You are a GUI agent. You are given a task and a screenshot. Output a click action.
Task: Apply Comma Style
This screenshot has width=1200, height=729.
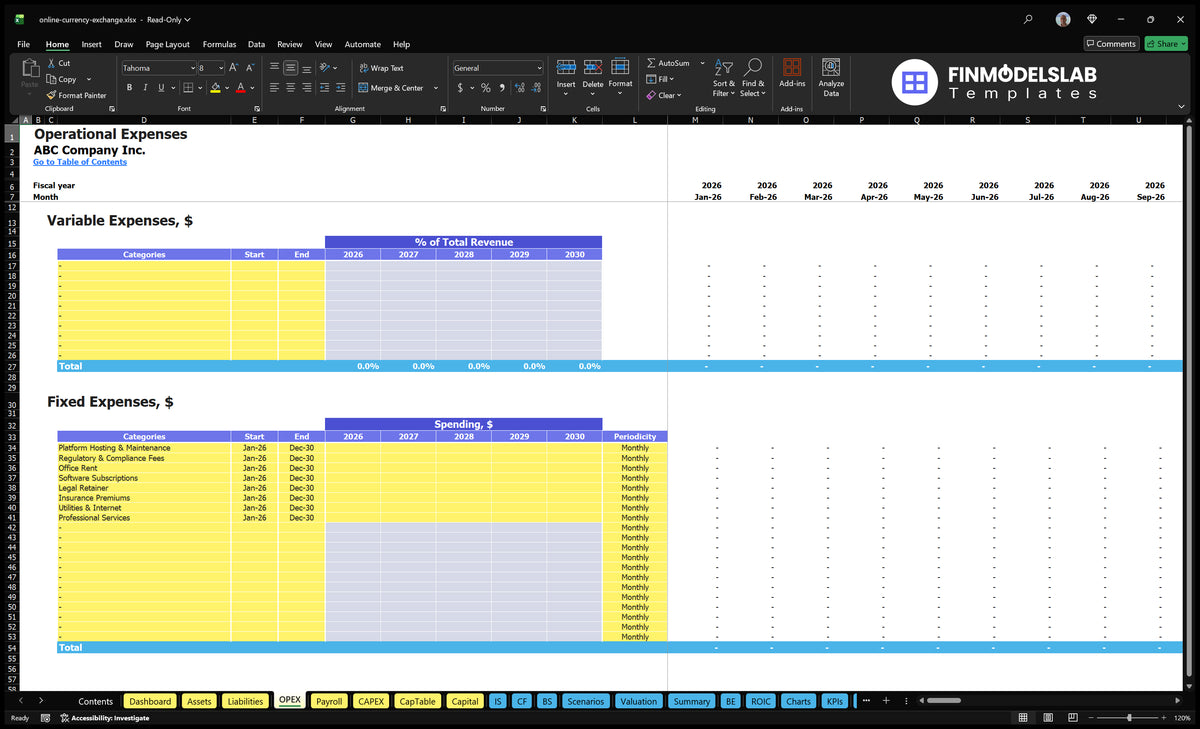click(x=501, y=88)
